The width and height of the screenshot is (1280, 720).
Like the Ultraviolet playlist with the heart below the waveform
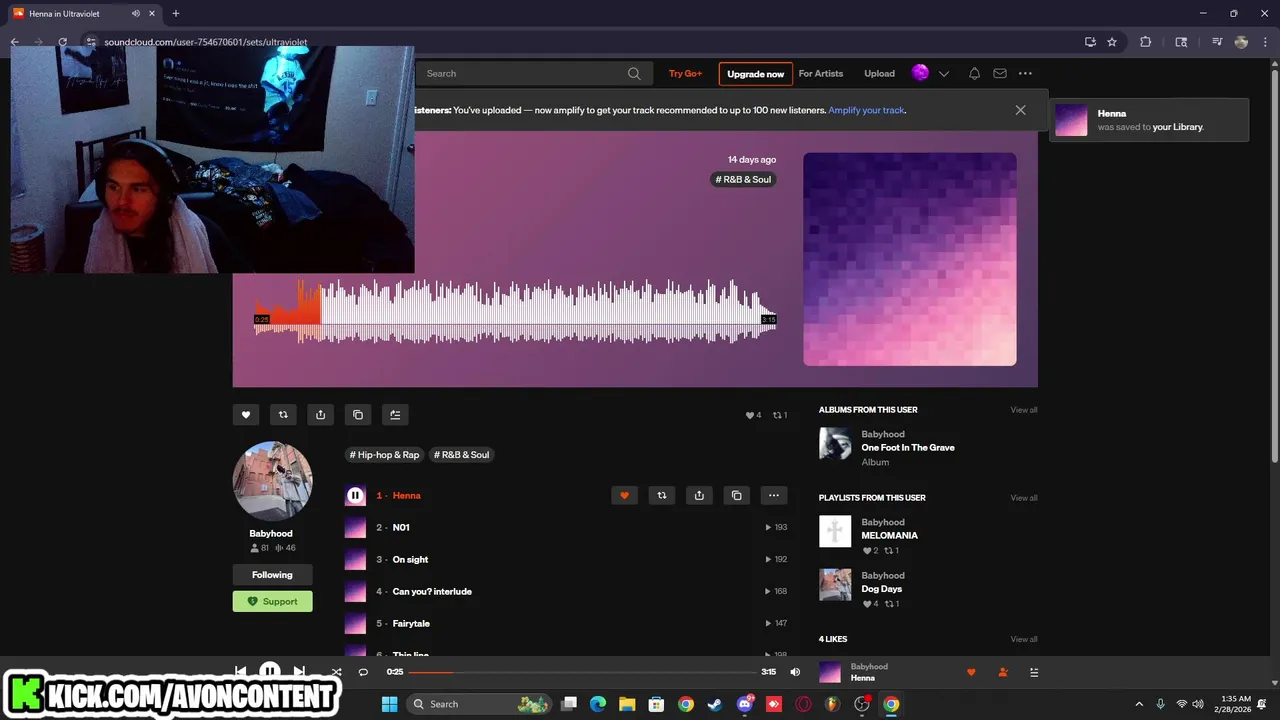(246, 415)
